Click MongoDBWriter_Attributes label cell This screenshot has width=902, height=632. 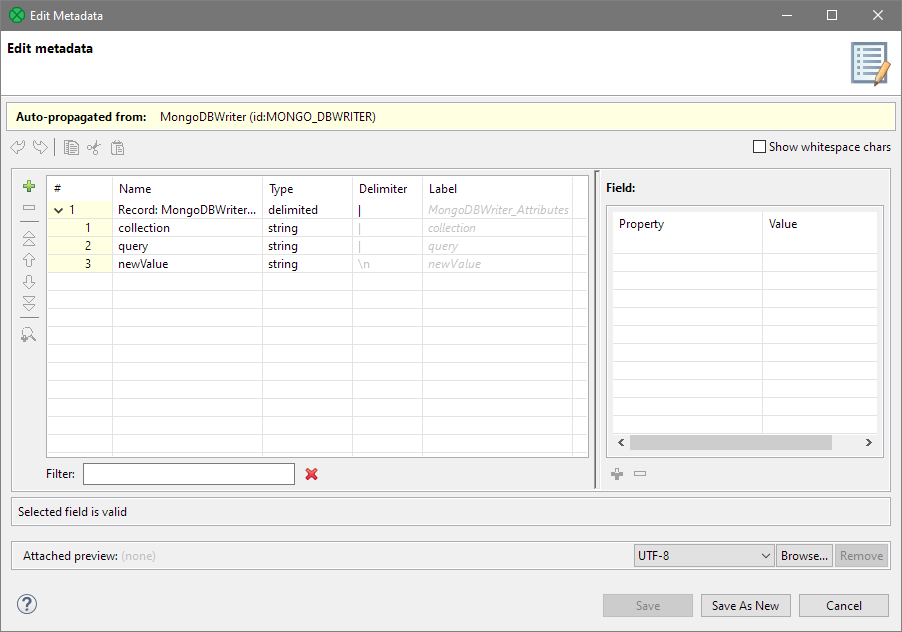coord(498,210)
